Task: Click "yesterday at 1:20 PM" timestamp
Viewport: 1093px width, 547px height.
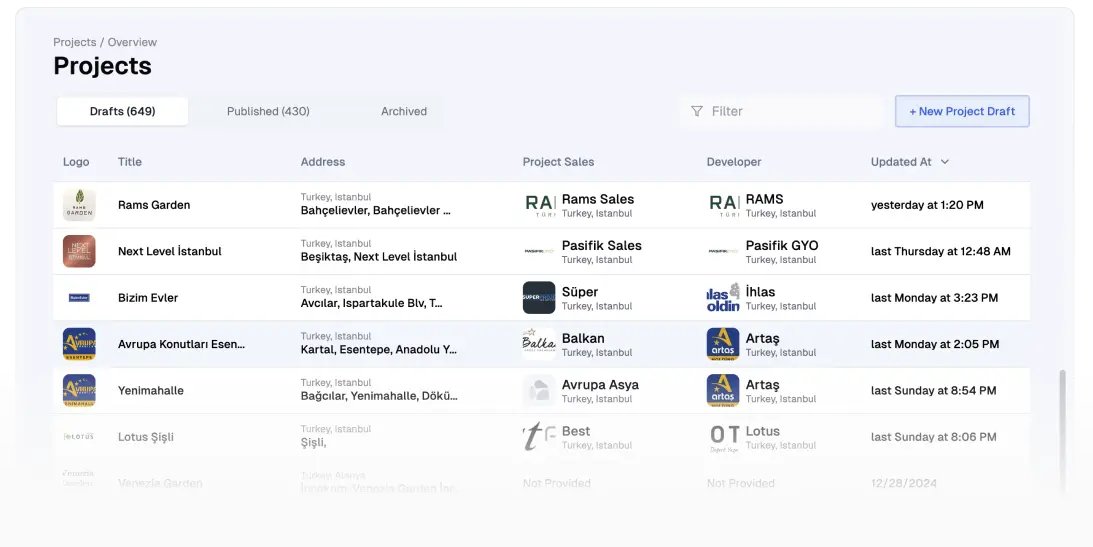Action: 927,205
